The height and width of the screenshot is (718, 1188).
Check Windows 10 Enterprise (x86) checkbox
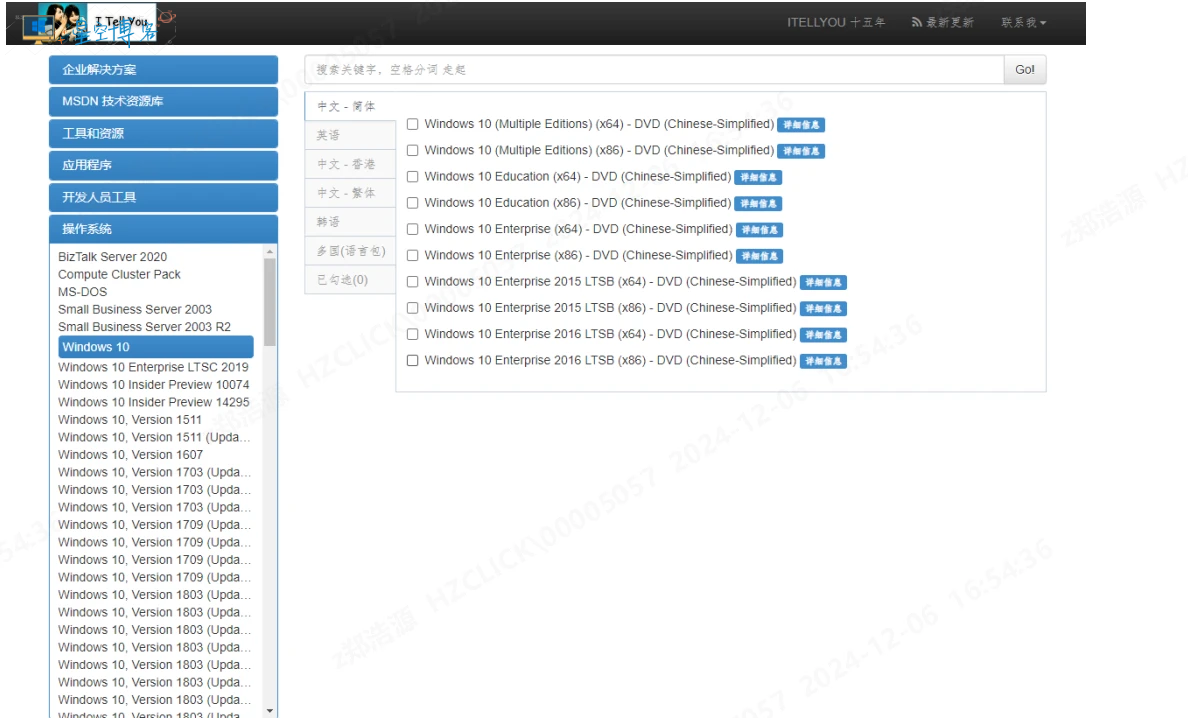click(x=413, y=255)
